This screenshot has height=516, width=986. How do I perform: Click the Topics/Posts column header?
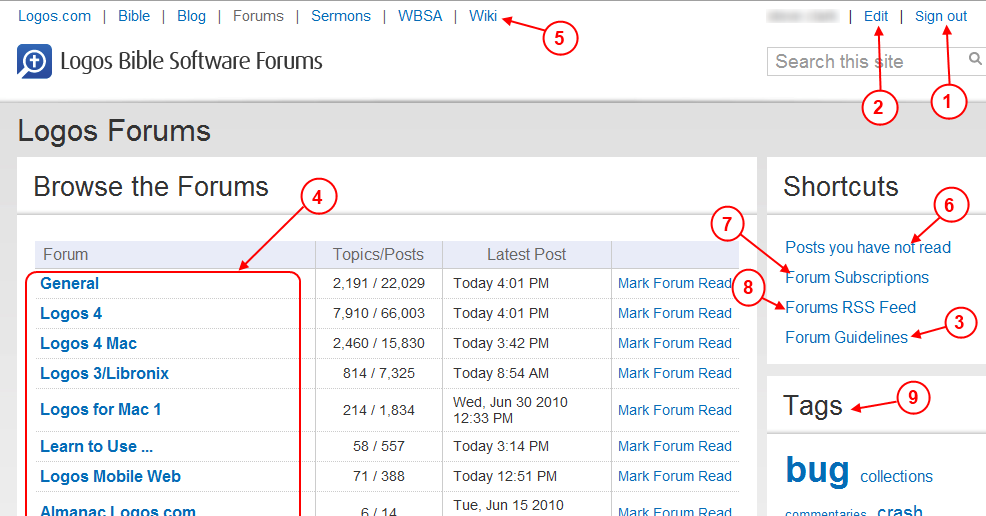tap(378, 255)
